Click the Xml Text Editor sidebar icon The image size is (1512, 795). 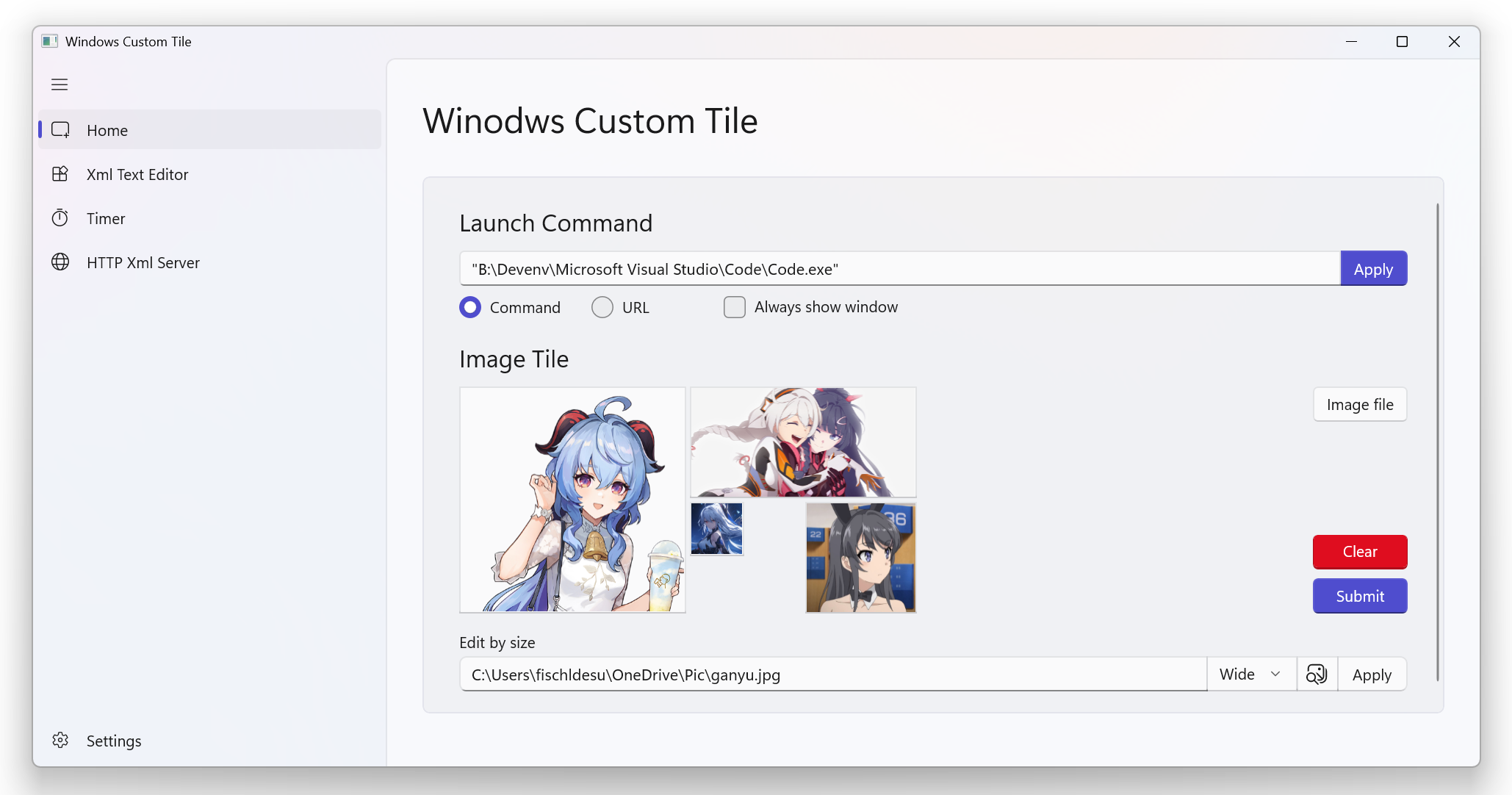point(60,174)
